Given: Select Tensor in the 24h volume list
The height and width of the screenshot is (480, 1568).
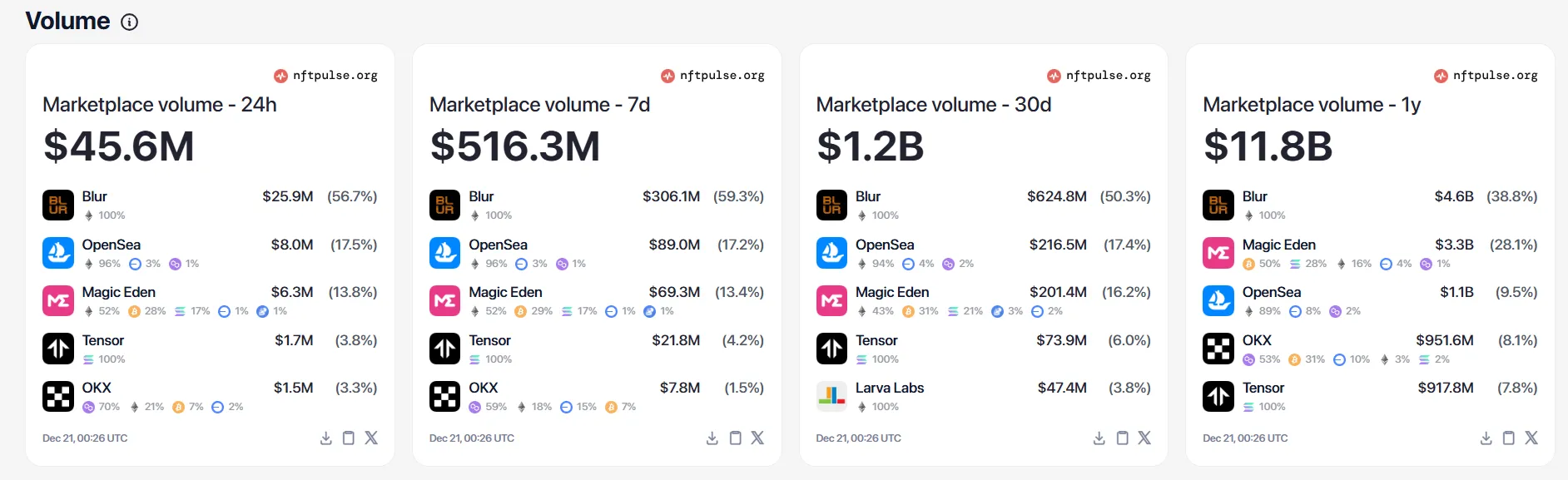Looking at the screenshot, I should tap(103, 340).
